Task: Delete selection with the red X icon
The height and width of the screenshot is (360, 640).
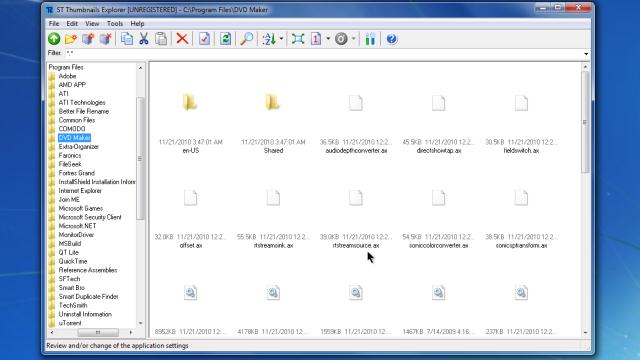Action: coord(182,39)
